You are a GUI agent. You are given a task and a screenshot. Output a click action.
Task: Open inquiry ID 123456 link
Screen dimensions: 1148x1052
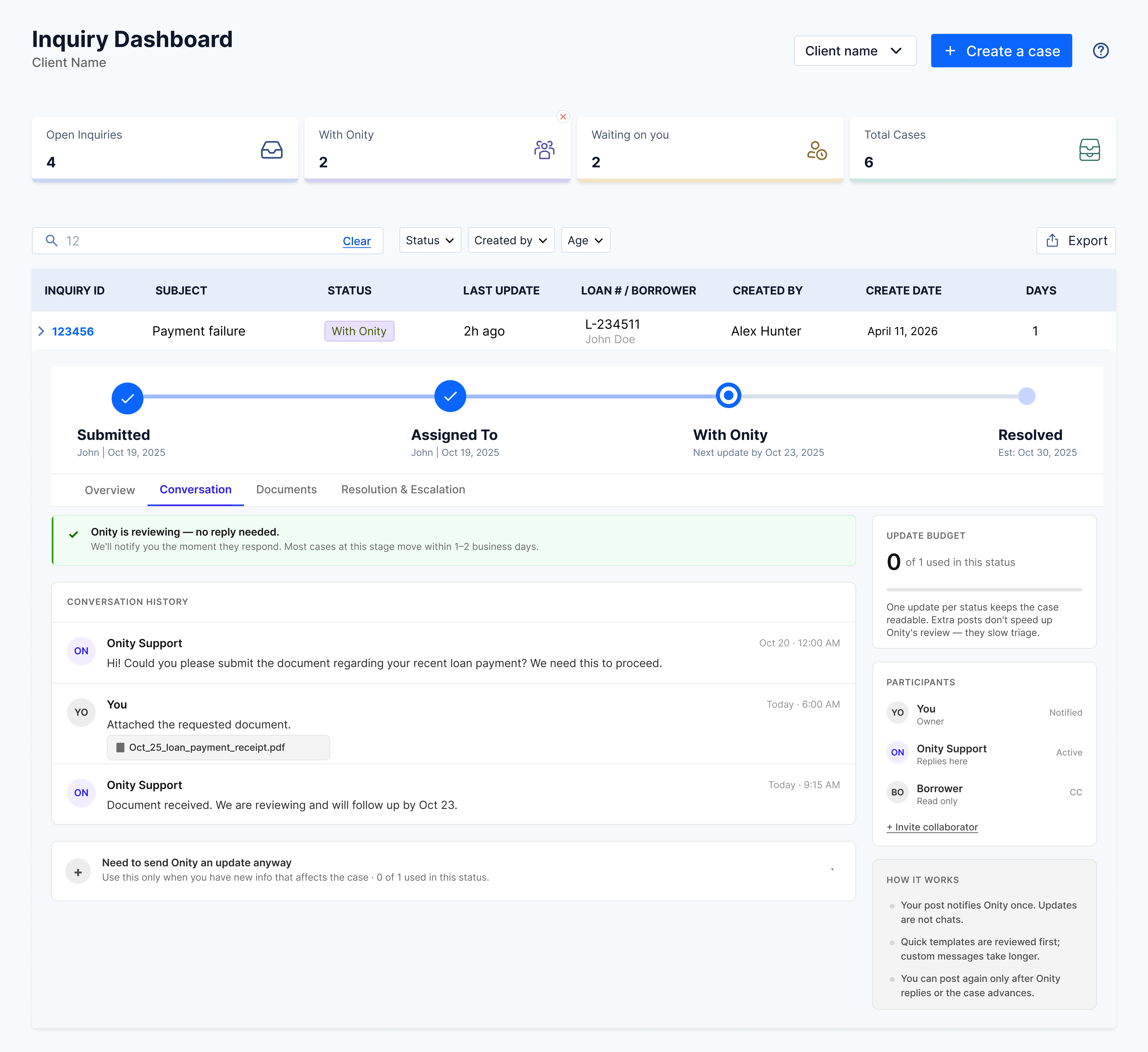tap(73, 331)
